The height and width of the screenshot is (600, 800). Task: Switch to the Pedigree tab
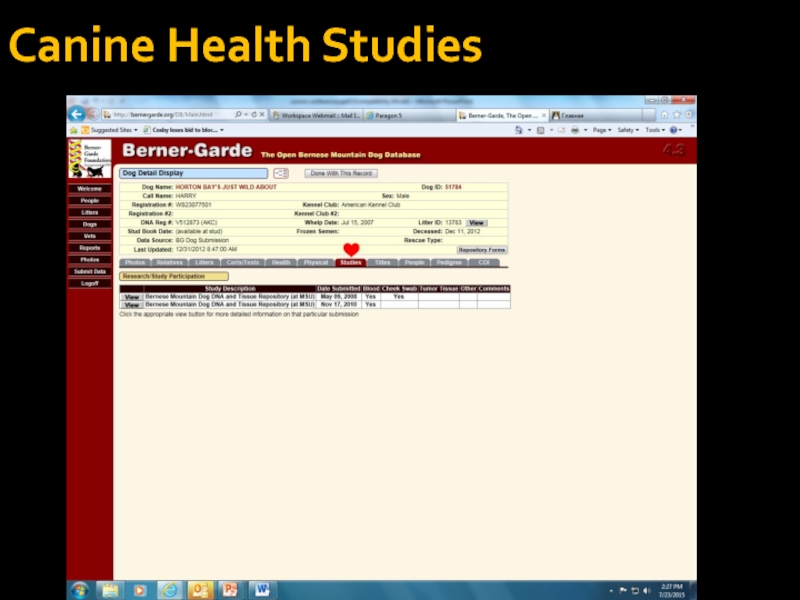click(x=449, y=262)
